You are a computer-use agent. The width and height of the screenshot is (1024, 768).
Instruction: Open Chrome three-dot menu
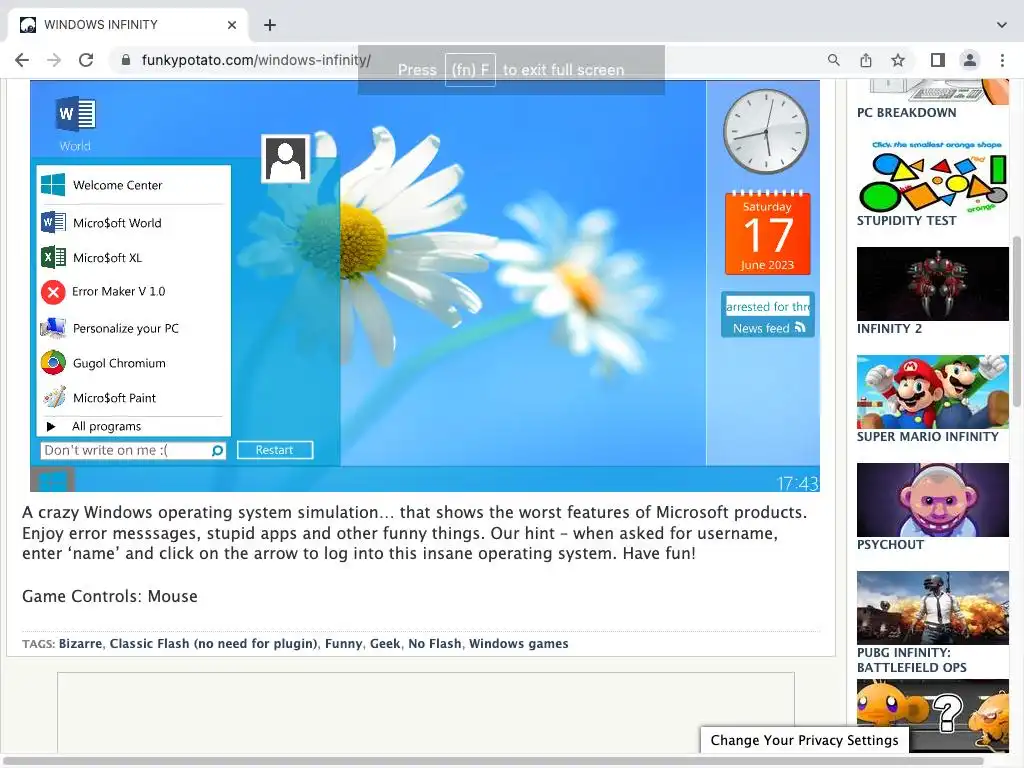click(1002, 60)
